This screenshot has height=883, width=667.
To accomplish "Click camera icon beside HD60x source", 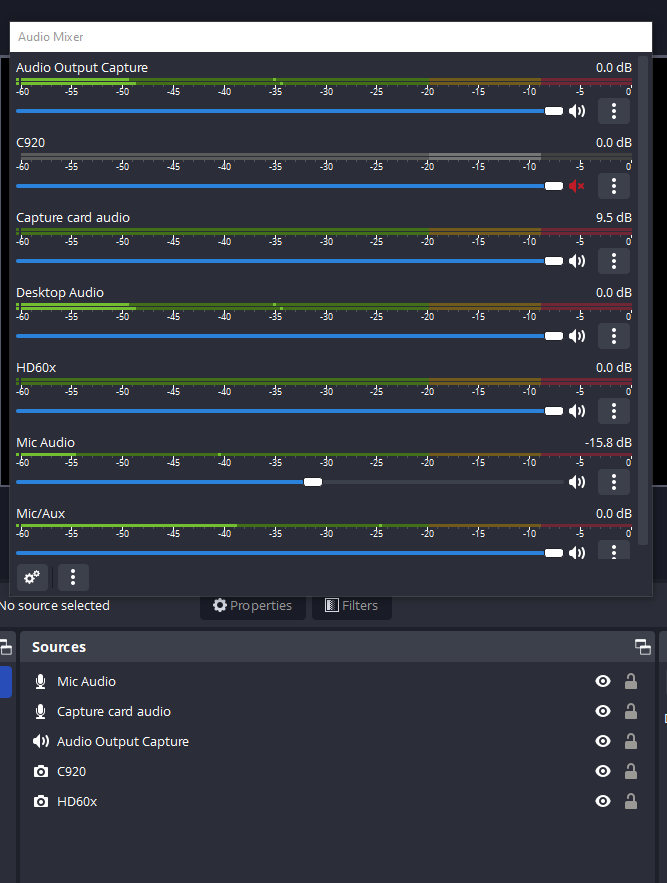I will point(41,801).
